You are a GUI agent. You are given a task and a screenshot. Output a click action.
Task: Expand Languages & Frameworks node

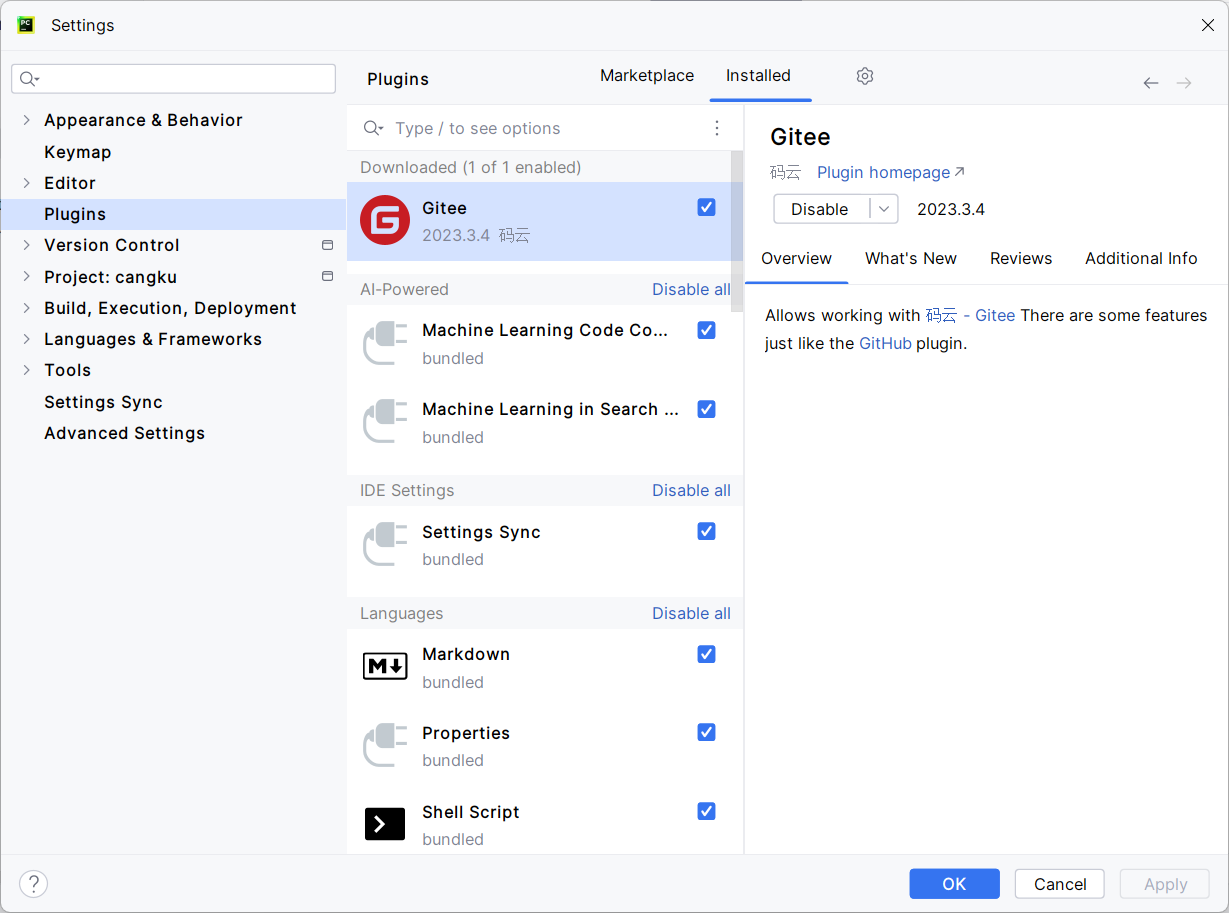click(x=27, y=339)
